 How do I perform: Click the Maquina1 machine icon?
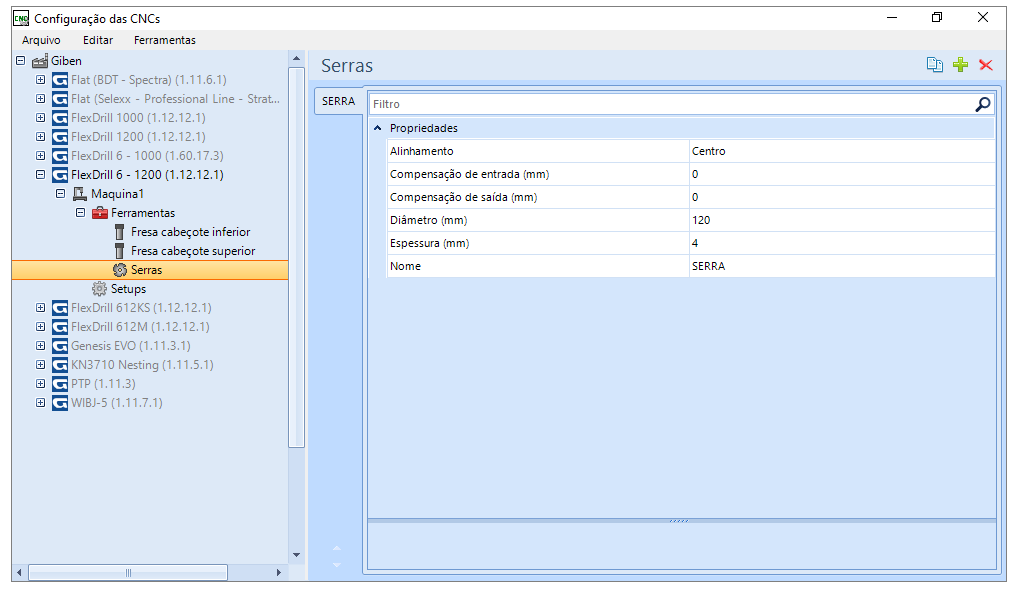80,193
